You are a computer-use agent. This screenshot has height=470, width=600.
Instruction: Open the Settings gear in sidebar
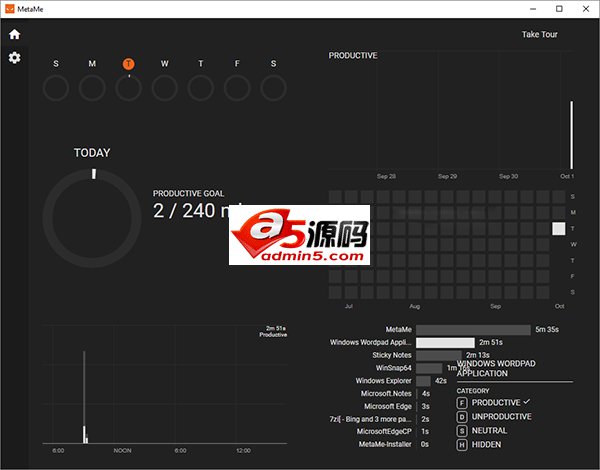click(15, 58)
